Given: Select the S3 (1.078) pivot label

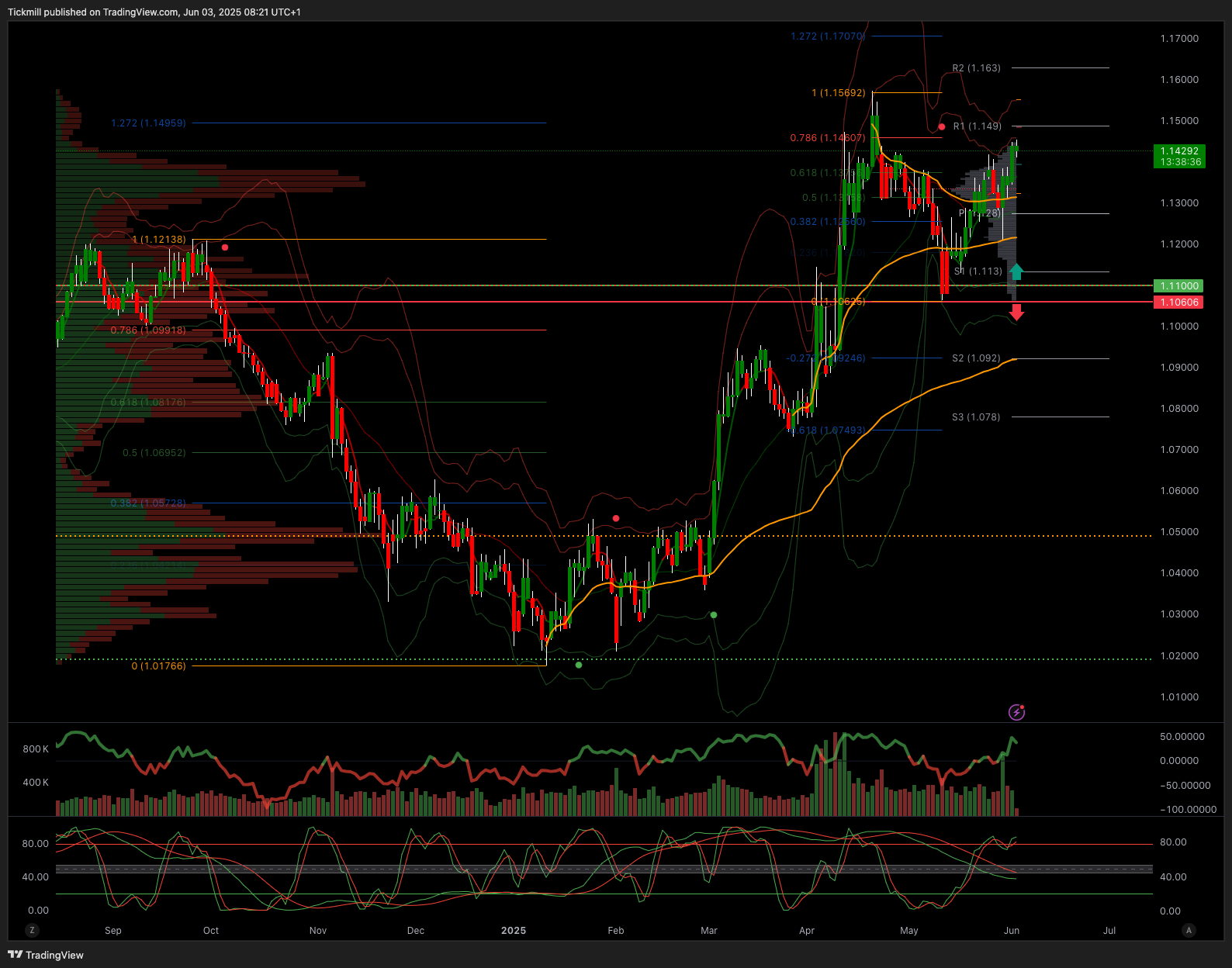Looking at the screenshot, I should [976, 417].
